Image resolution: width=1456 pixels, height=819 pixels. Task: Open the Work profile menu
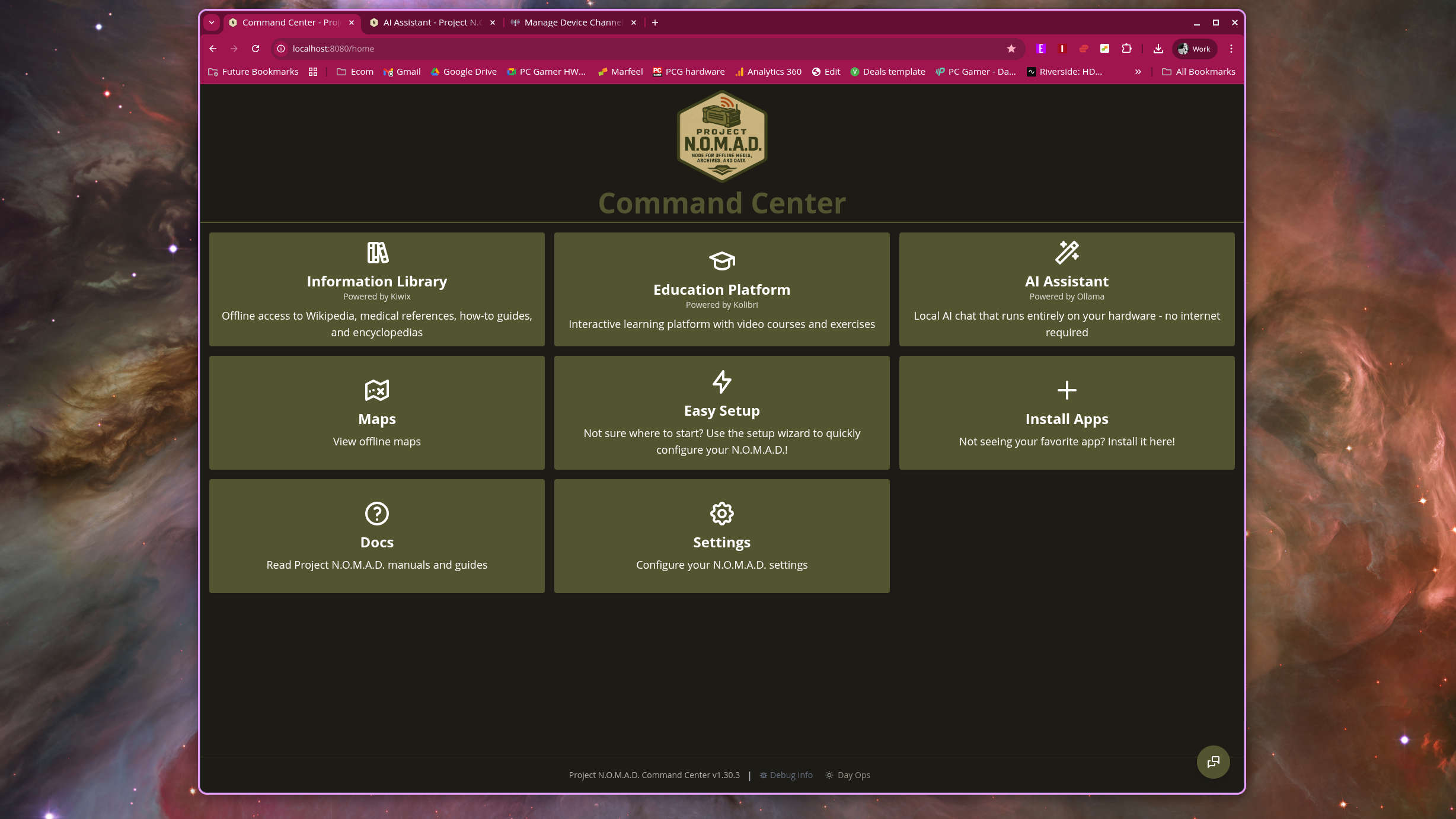(1194, 49)
